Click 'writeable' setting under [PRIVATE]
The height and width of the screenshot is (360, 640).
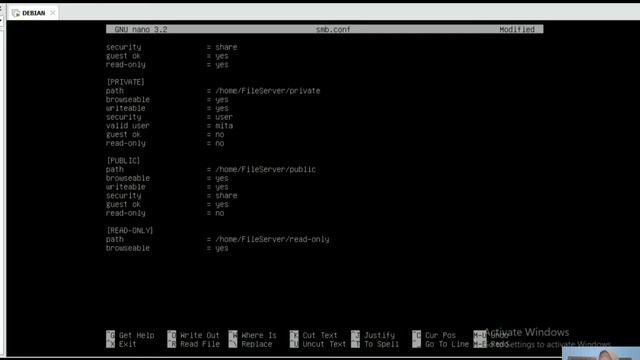pos(126,108)
